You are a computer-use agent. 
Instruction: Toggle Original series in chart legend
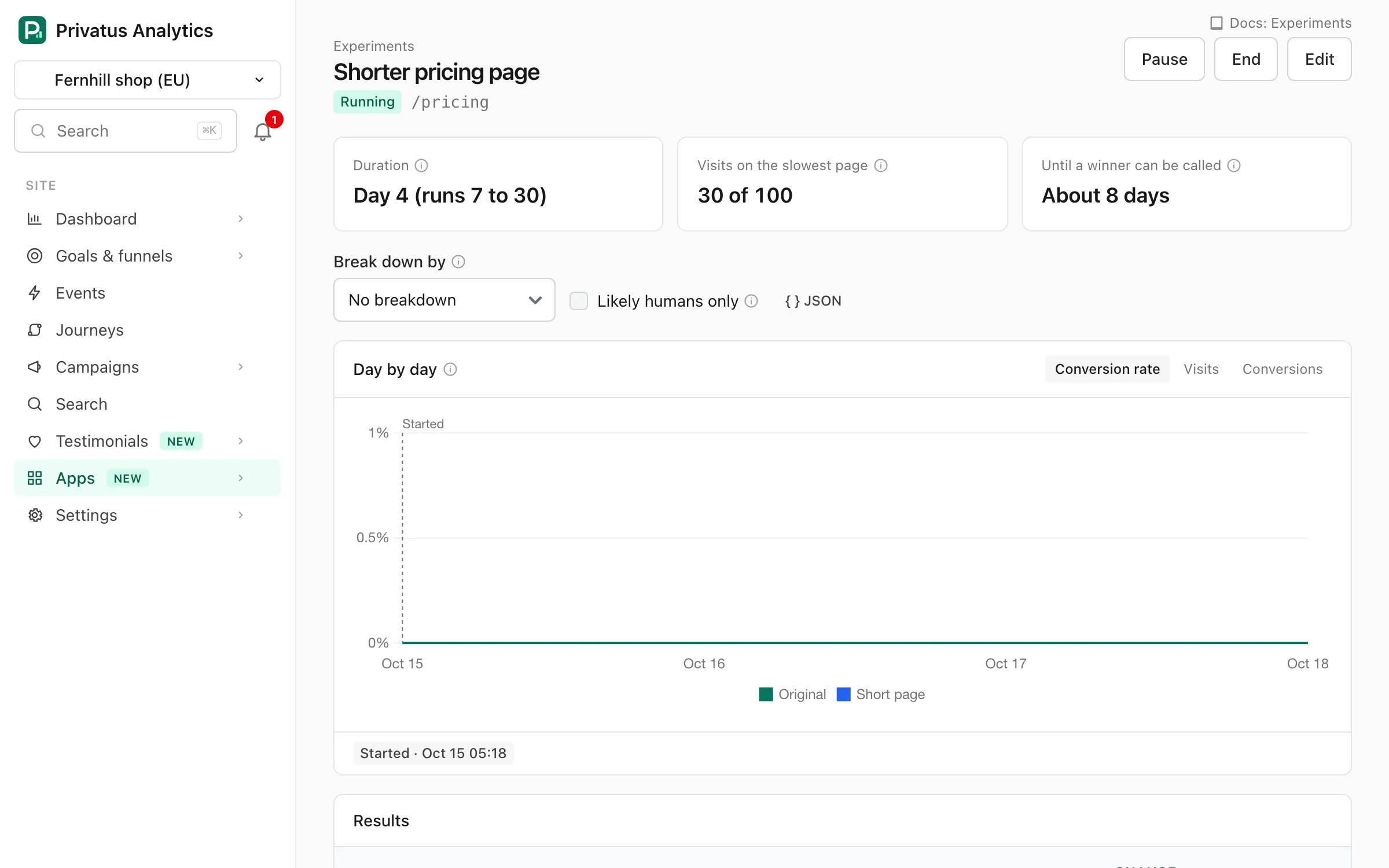coord(792,694)
